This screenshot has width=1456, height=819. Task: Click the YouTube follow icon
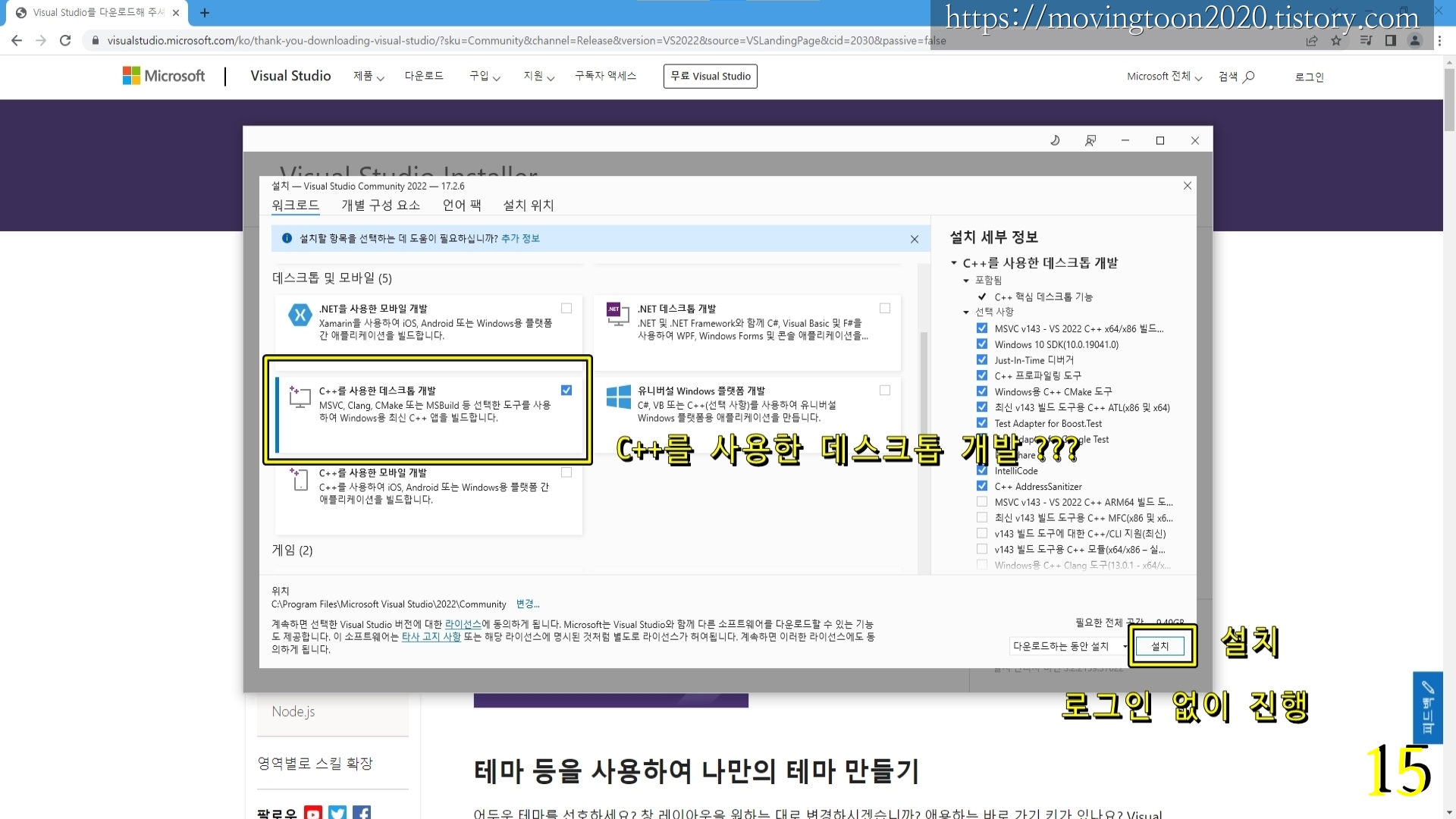tap(313, 813)
